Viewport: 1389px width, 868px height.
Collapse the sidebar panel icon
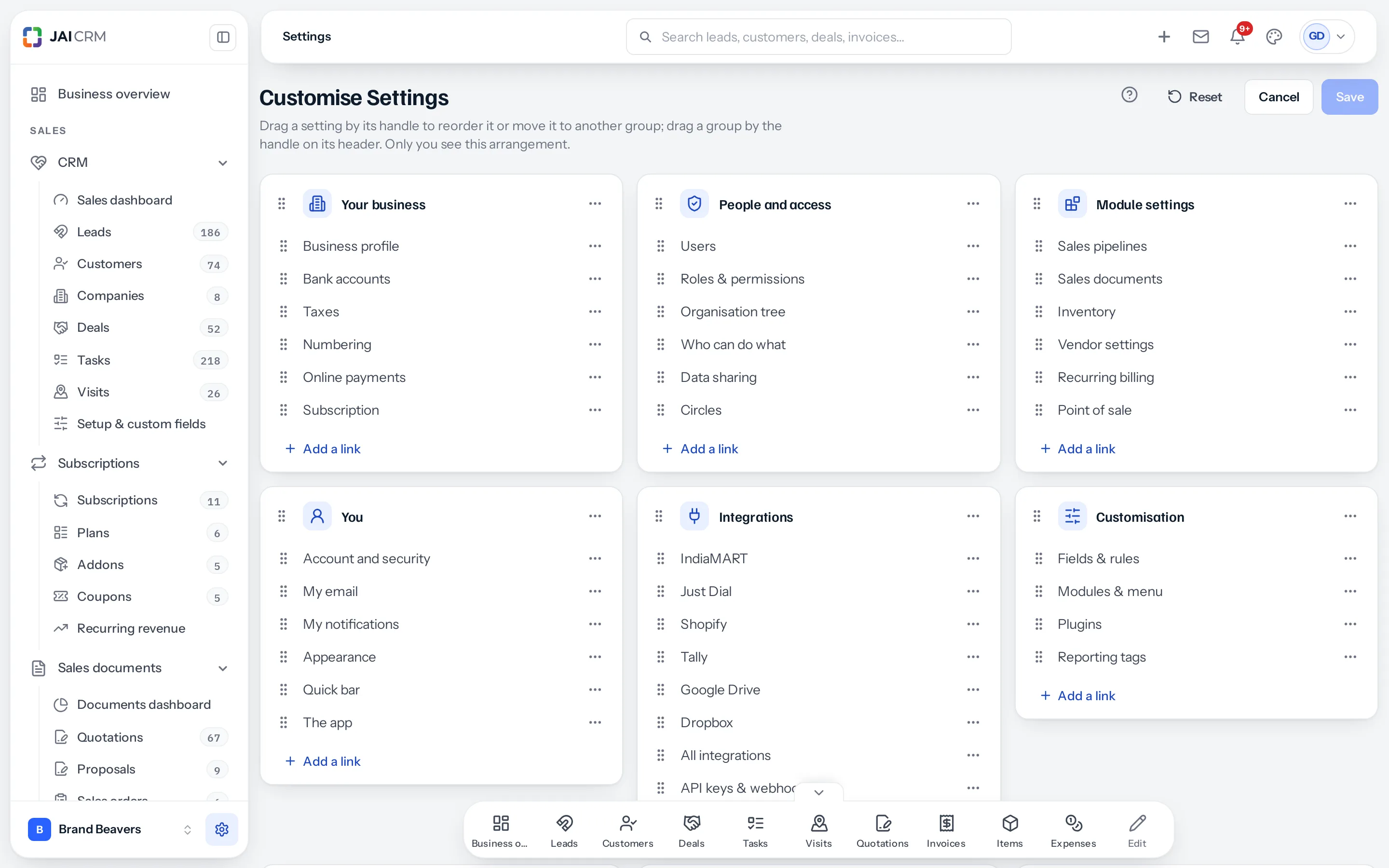pyautogui.click(x=223, y=37)
